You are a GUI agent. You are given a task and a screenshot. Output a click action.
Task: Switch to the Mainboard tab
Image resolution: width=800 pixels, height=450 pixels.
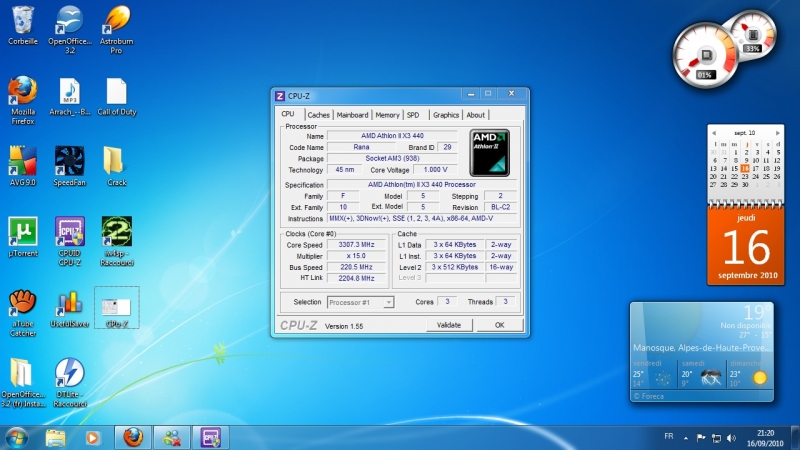(352, 115)
